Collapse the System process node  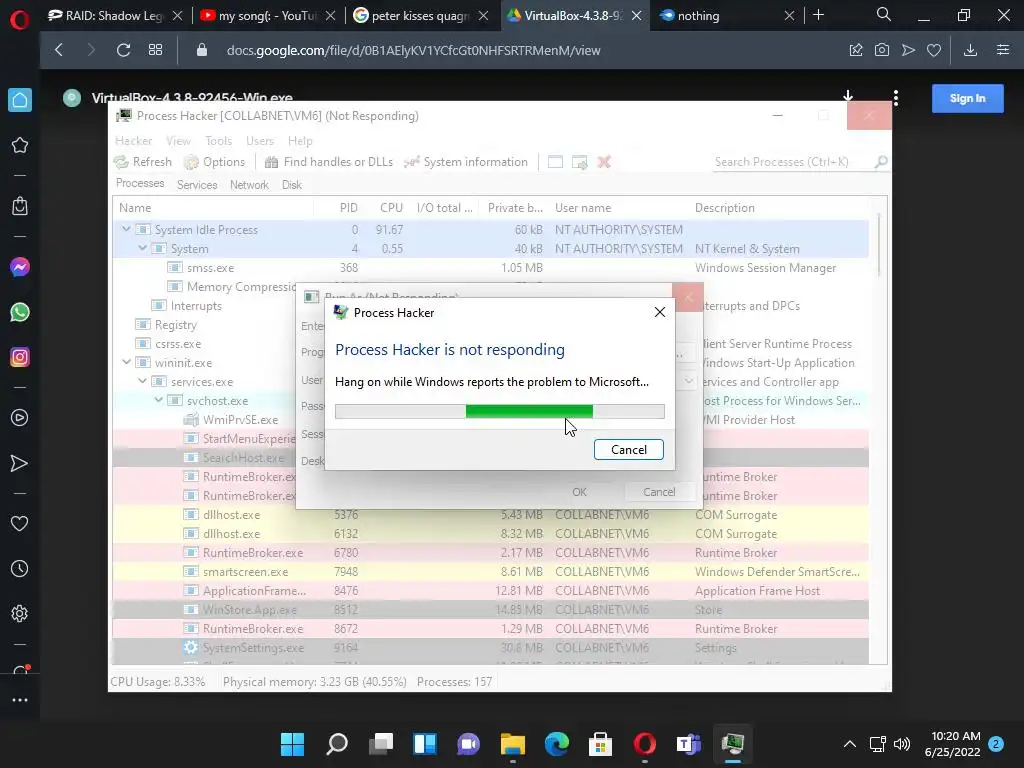[142, 248]
